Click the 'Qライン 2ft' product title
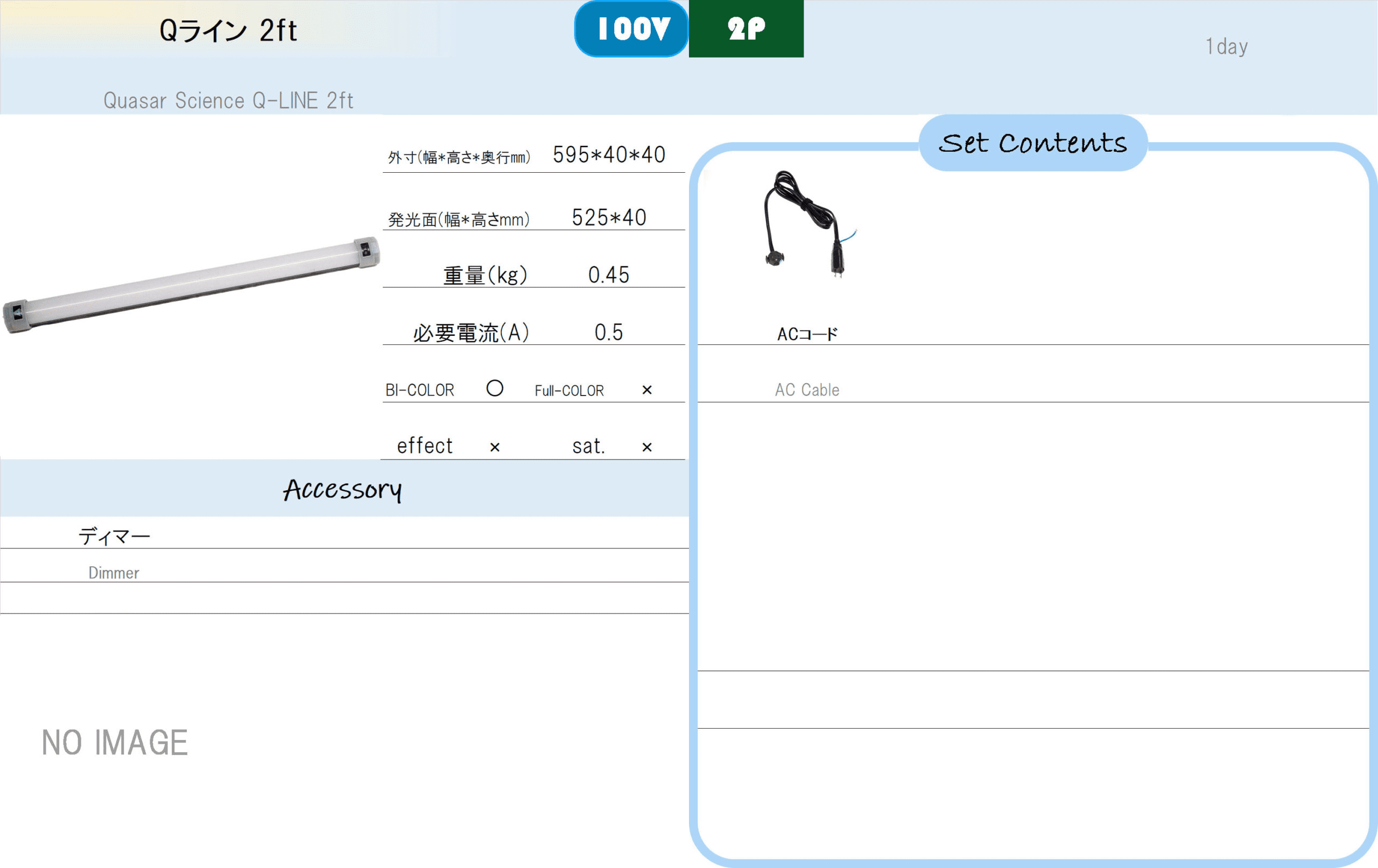This screenshot has width=1378, height=868. click(228, 30)
